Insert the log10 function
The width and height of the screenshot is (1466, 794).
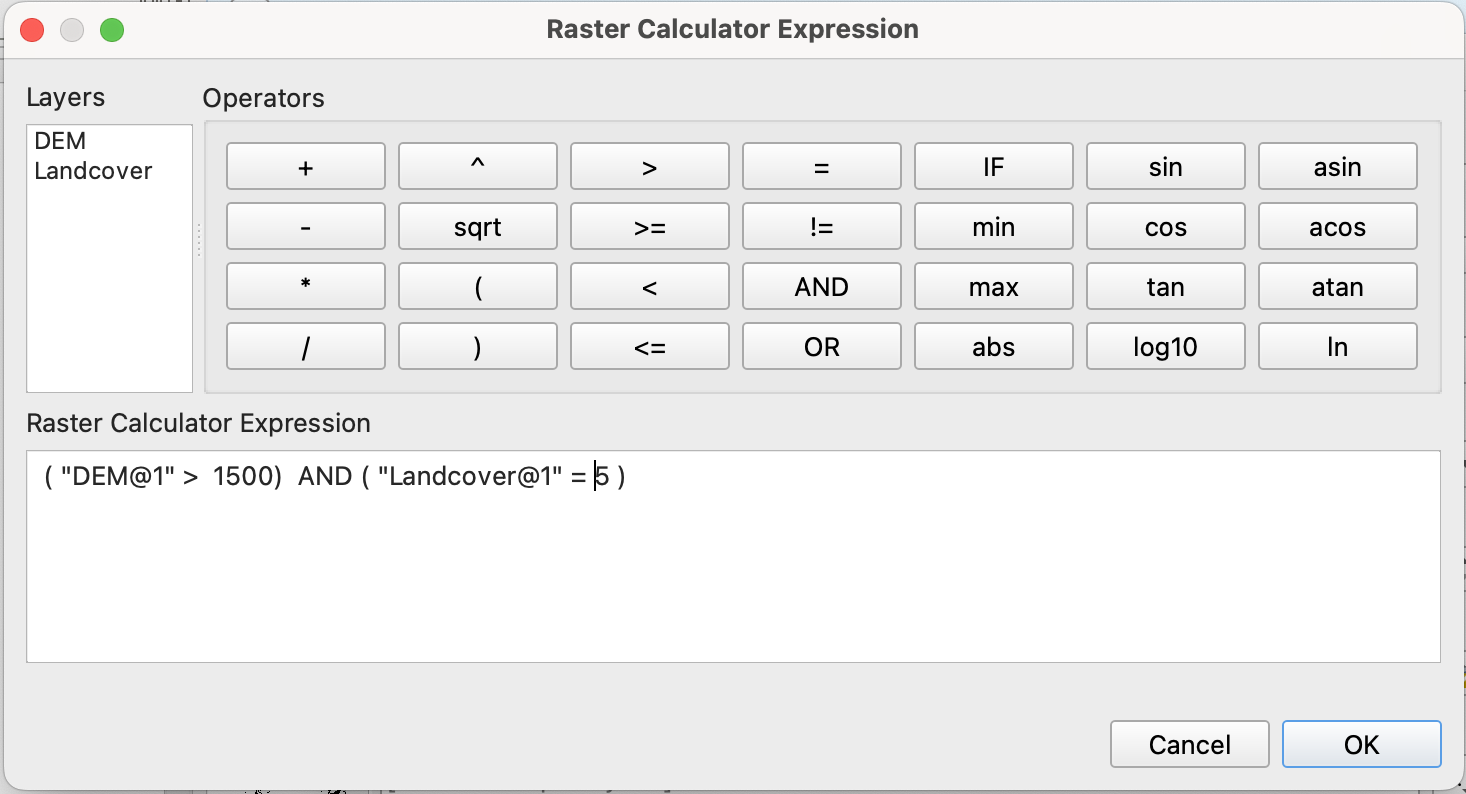coord(1165,347)
